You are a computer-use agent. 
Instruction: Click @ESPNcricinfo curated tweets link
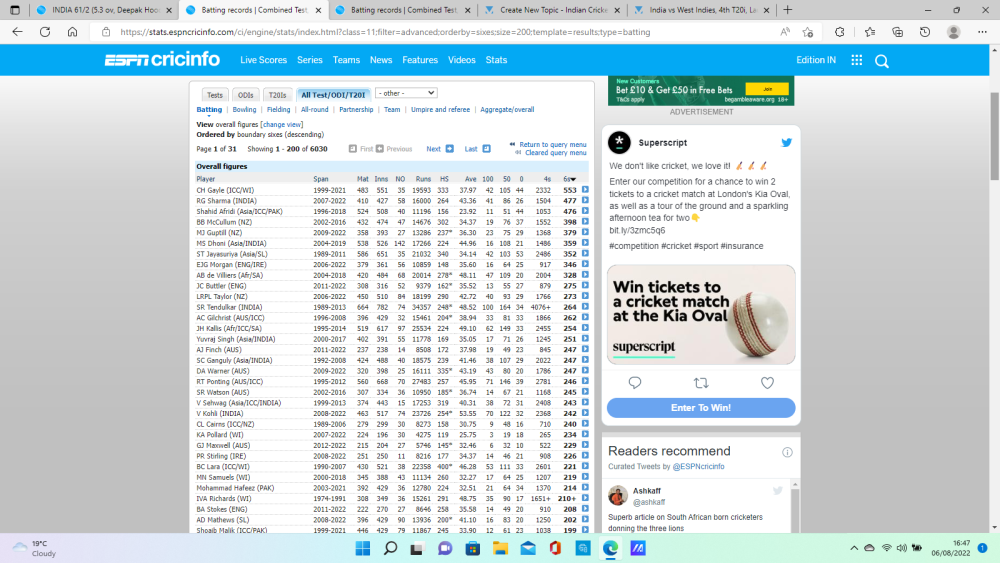pyautogui.click(x=698, y=467)
